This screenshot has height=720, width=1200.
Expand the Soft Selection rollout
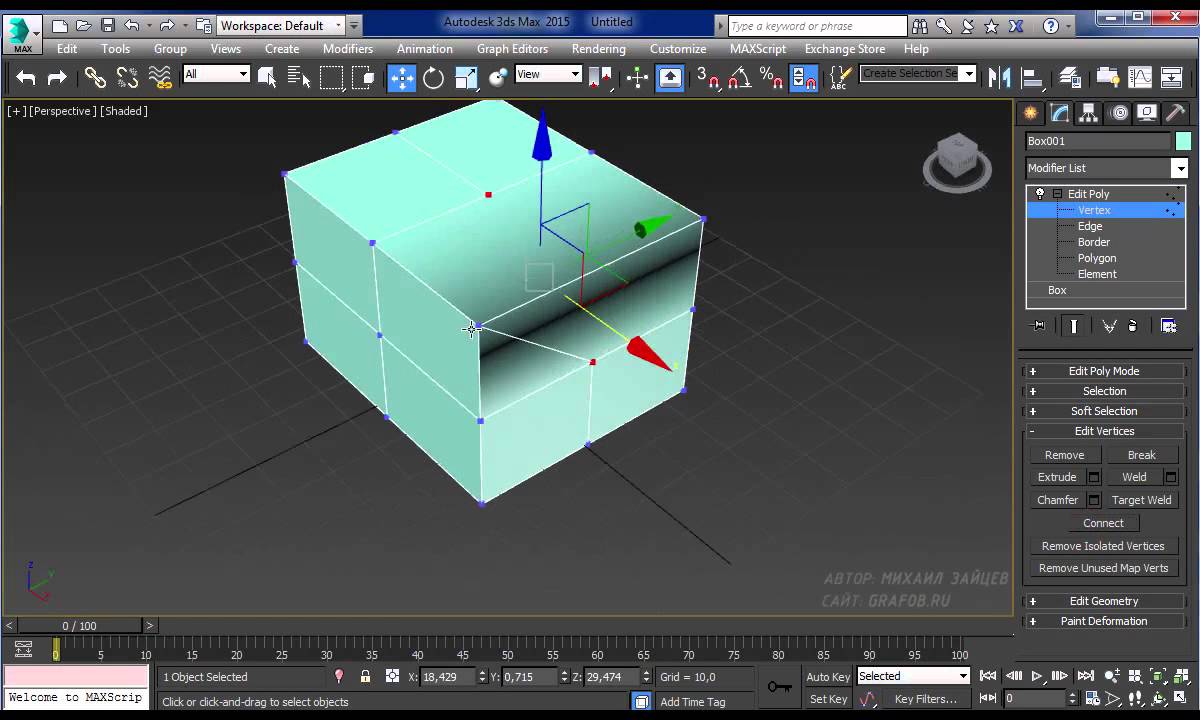(1104, 411)
